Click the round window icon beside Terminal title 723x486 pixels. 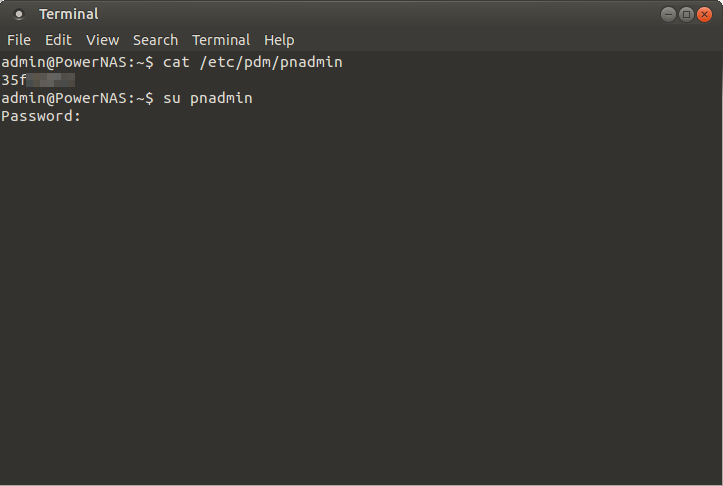[x=19, y=14]
